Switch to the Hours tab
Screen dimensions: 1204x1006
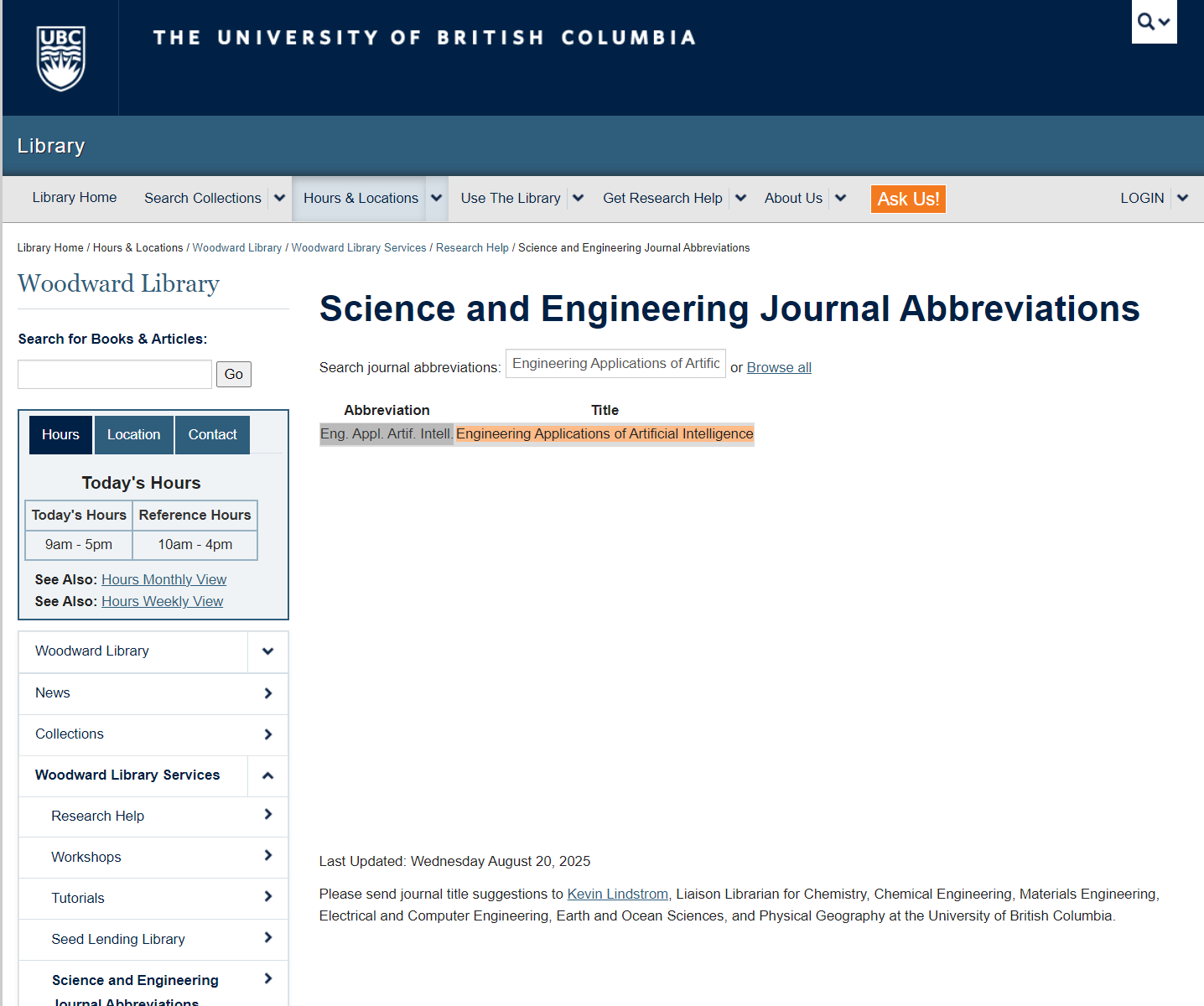point(60,435)
